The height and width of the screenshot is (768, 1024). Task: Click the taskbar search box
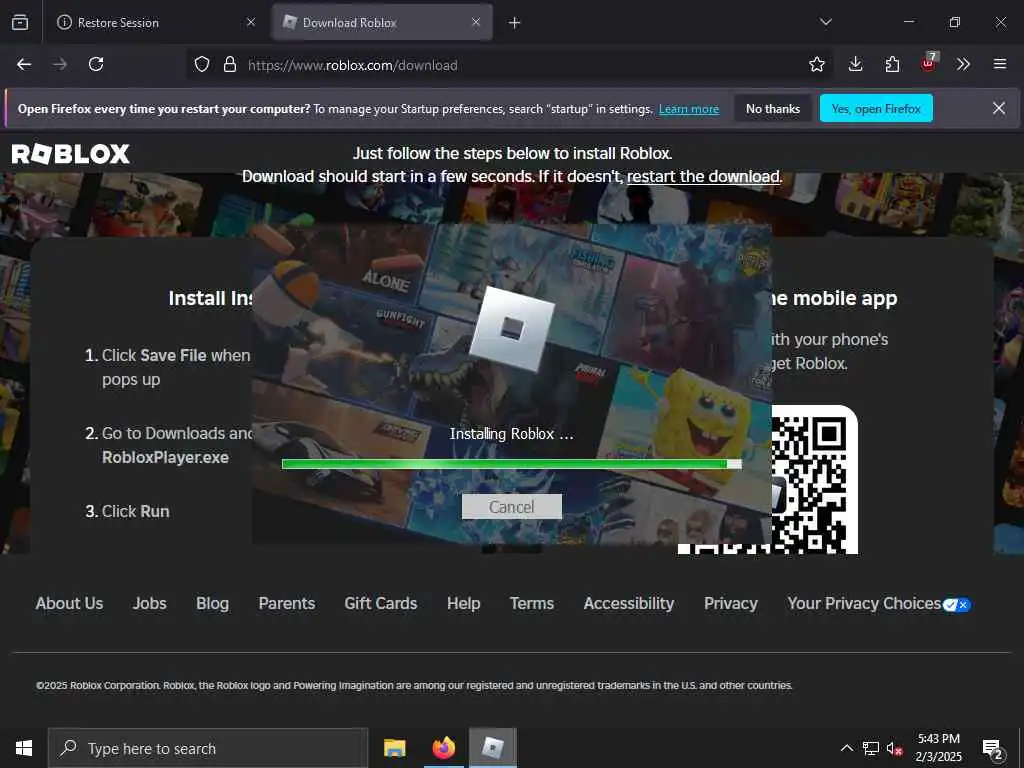(208, 748)
